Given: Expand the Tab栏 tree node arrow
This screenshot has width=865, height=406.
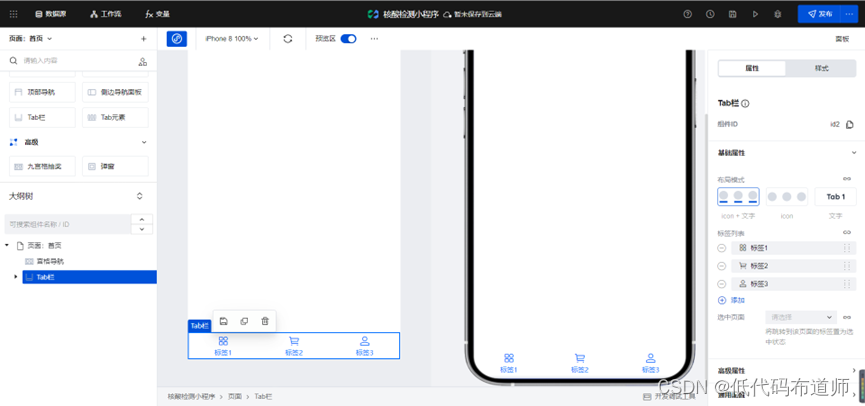Looking at the screenshot, I should [15, 277].
